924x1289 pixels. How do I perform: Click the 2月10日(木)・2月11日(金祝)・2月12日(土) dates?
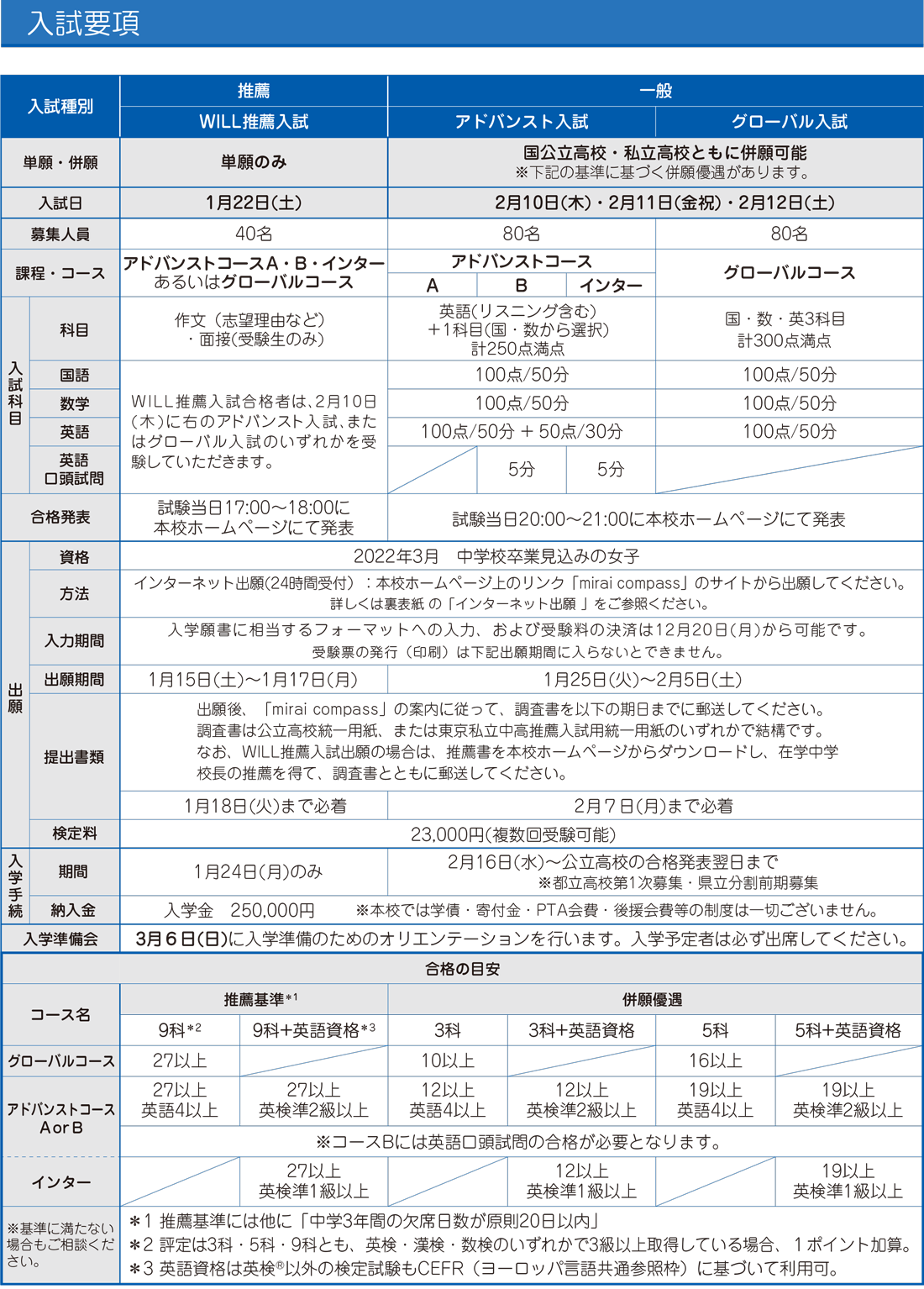[x=664, y=203]
